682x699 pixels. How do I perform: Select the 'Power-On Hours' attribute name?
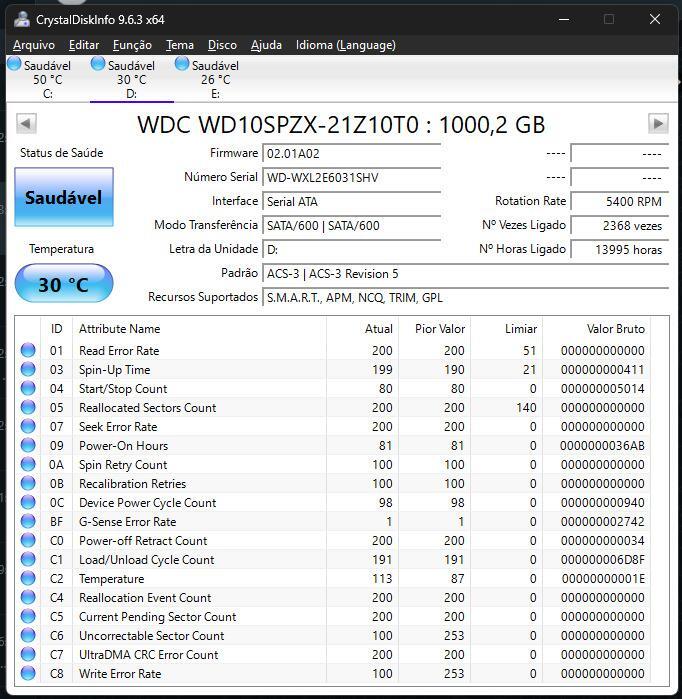123,446
